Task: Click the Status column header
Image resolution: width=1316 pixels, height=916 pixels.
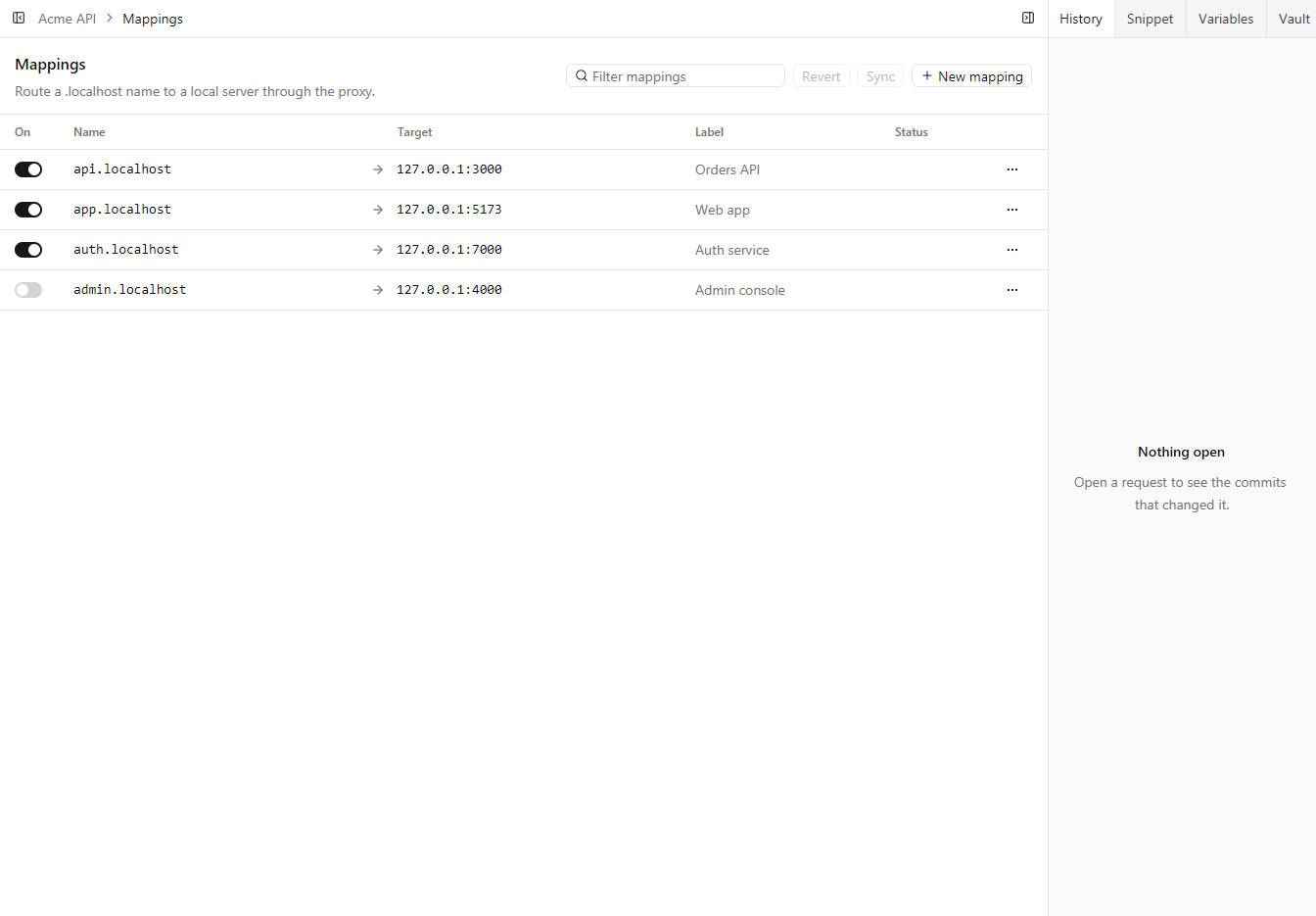Action: pyautogui.click(x=912, y=132)
